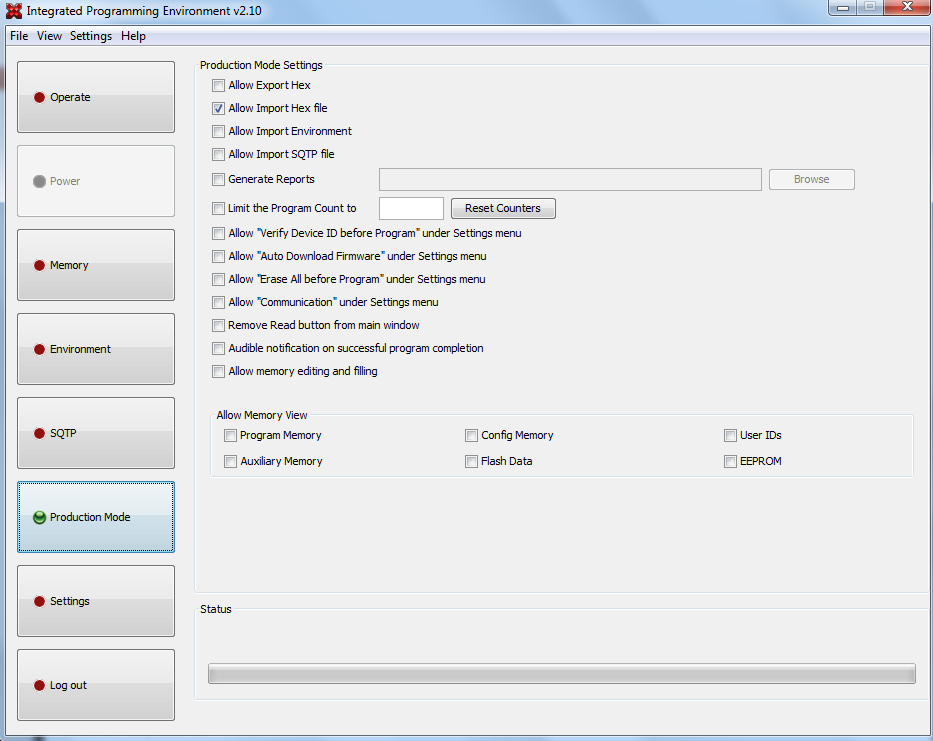Open the View menu

[49, 35]
